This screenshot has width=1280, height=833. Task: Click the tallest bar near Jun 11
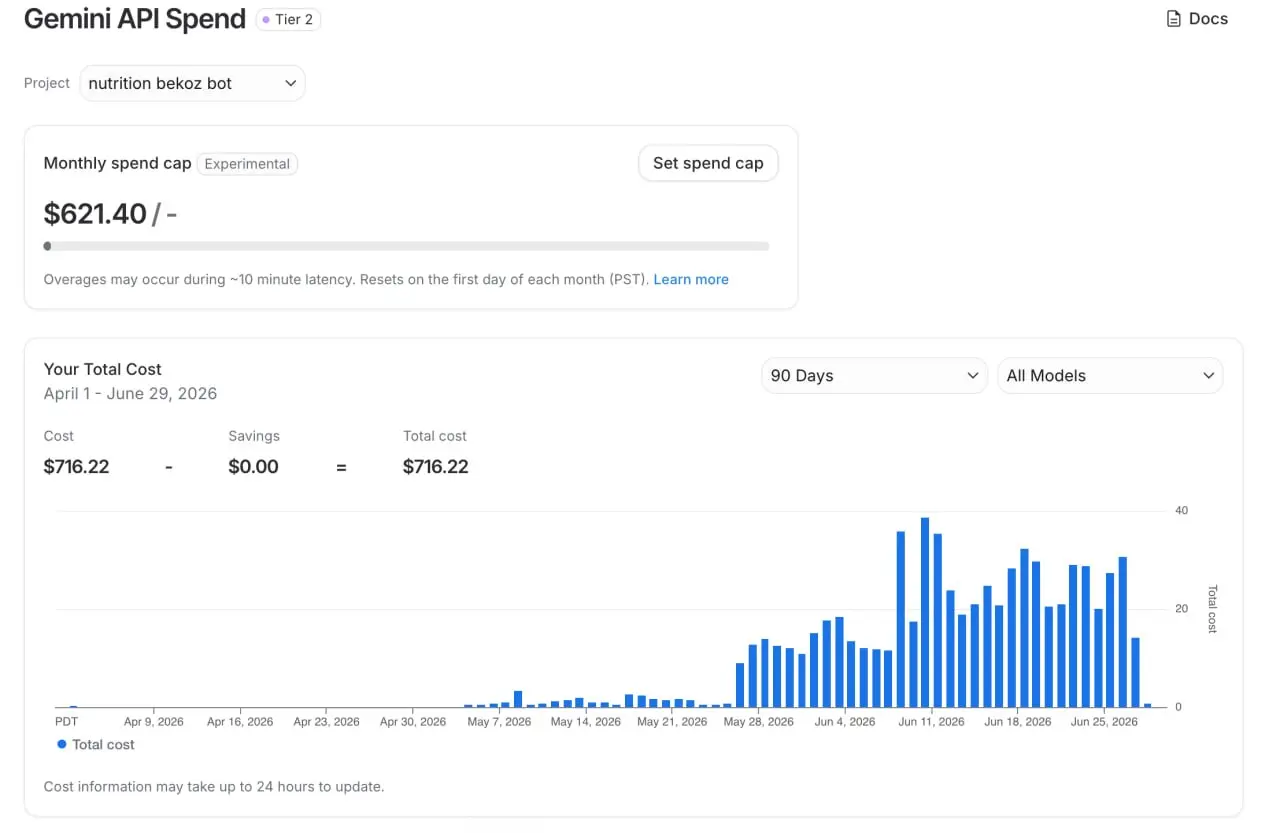[925, 612]
